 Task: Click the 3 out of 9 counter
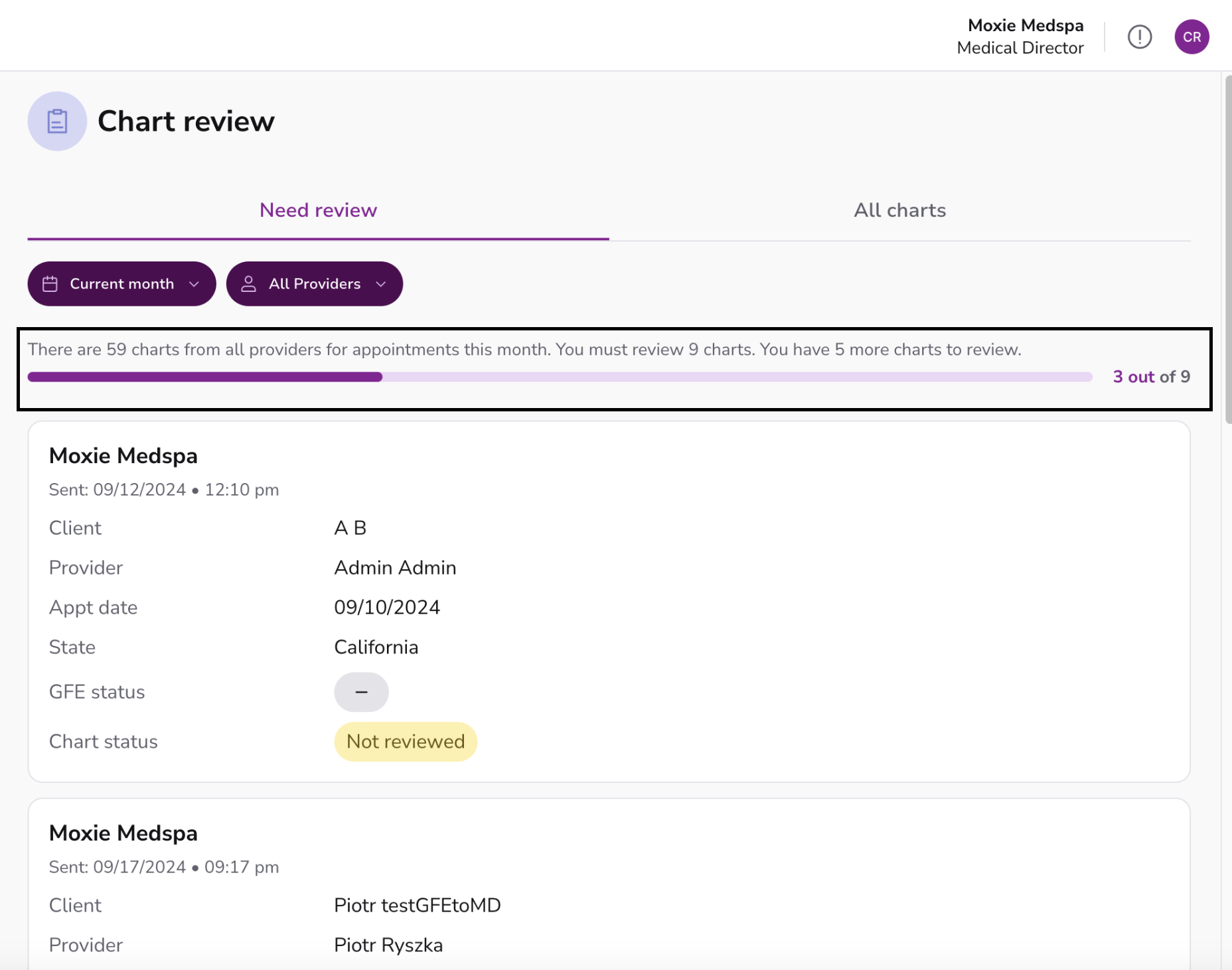click(1151, 377)
